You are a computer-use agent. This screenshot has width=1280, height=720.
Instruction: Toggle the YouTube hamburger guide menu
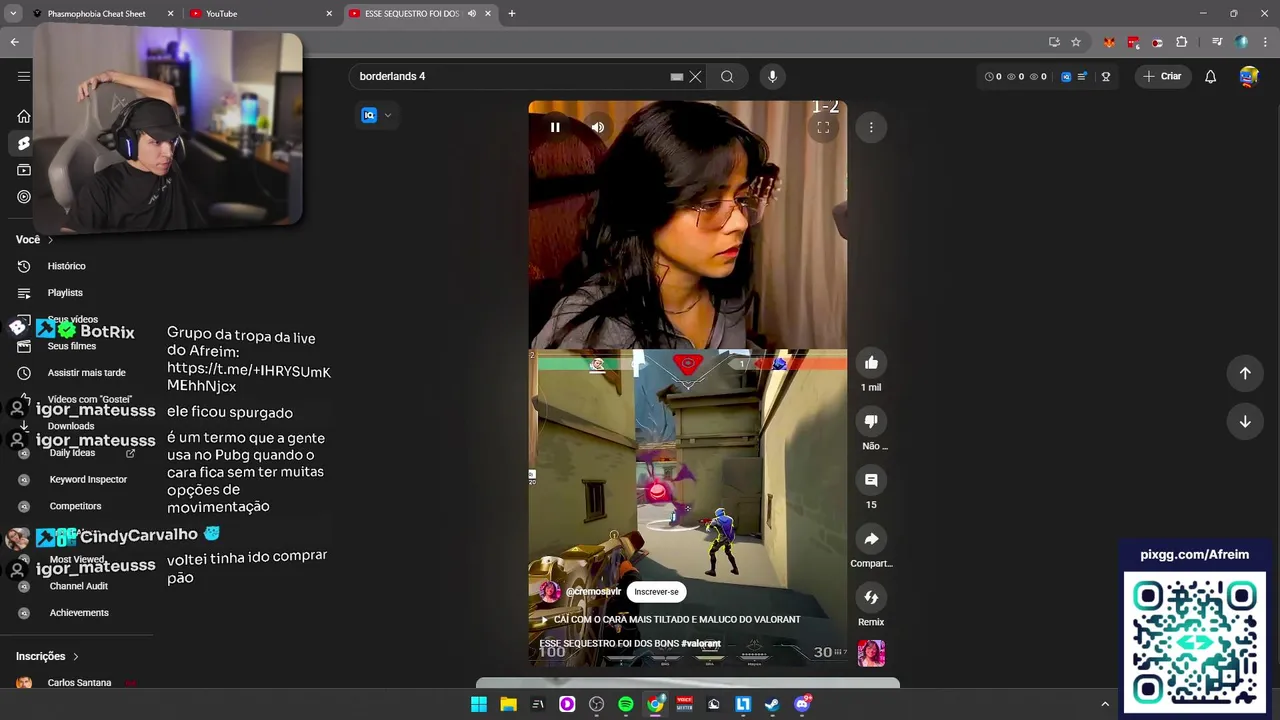[24, 76]
